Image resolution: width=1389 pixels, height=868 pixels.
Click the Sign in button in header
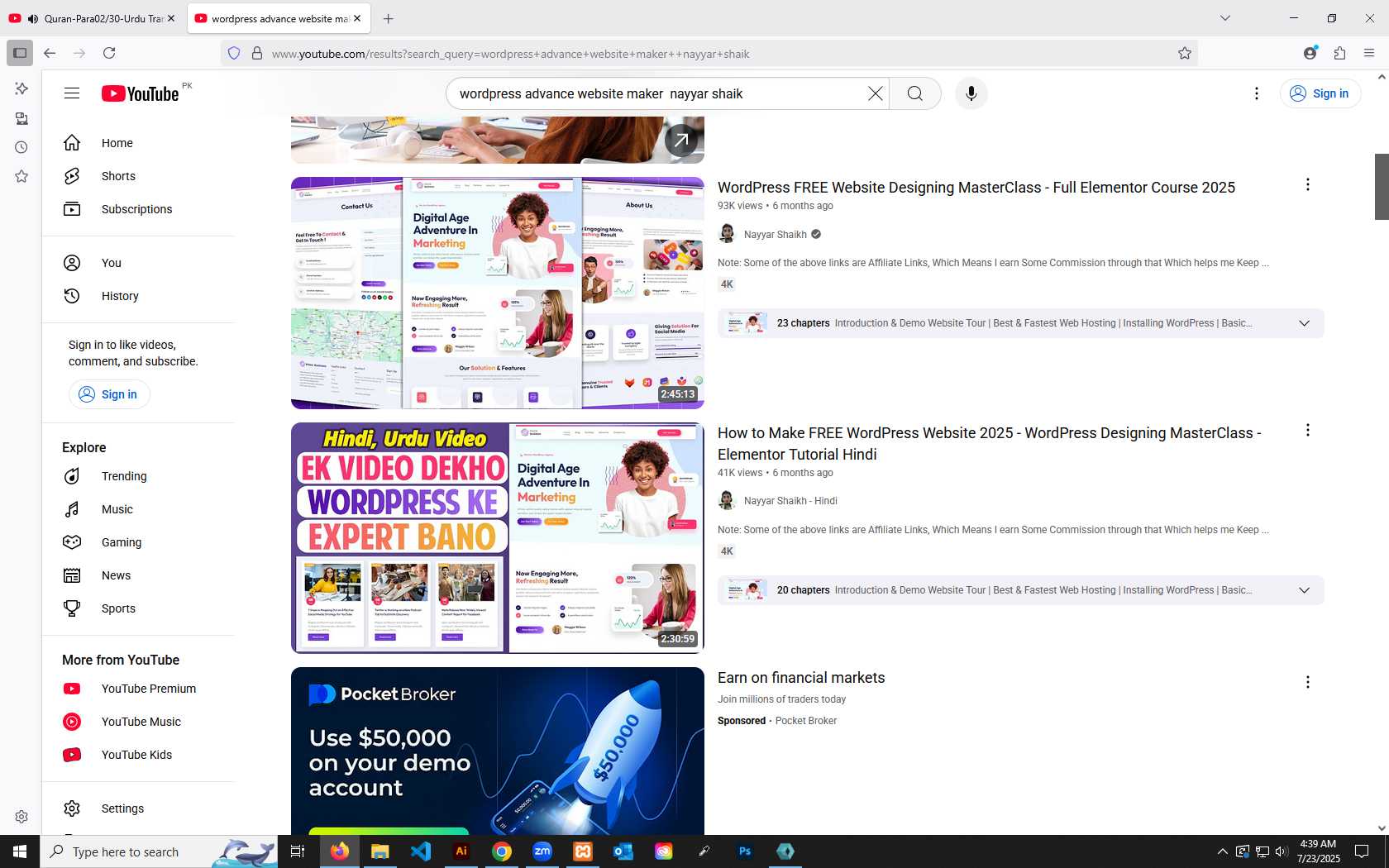1320,93
